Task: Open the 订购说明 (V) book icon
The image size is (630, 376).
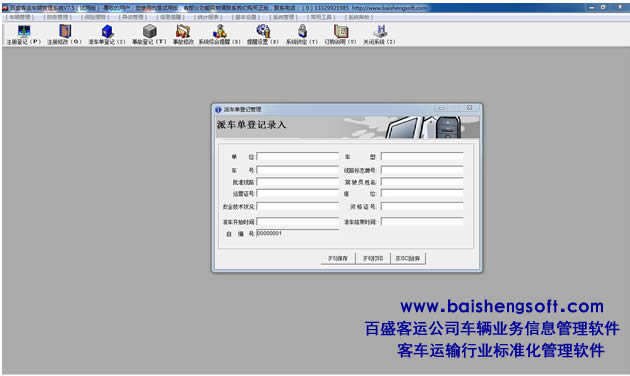Action: (341, 34)
